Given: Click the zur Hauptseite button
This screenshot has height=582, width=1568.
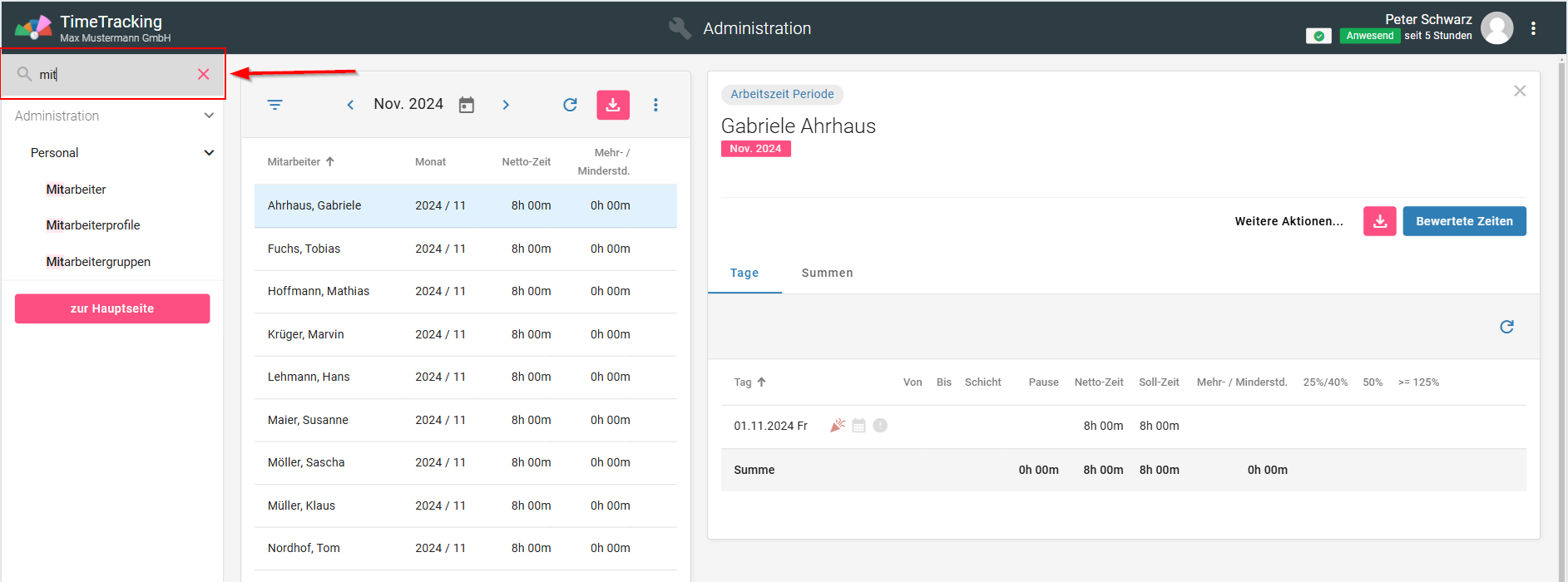Looking at the screenshot, I should [x=112, y=308].
